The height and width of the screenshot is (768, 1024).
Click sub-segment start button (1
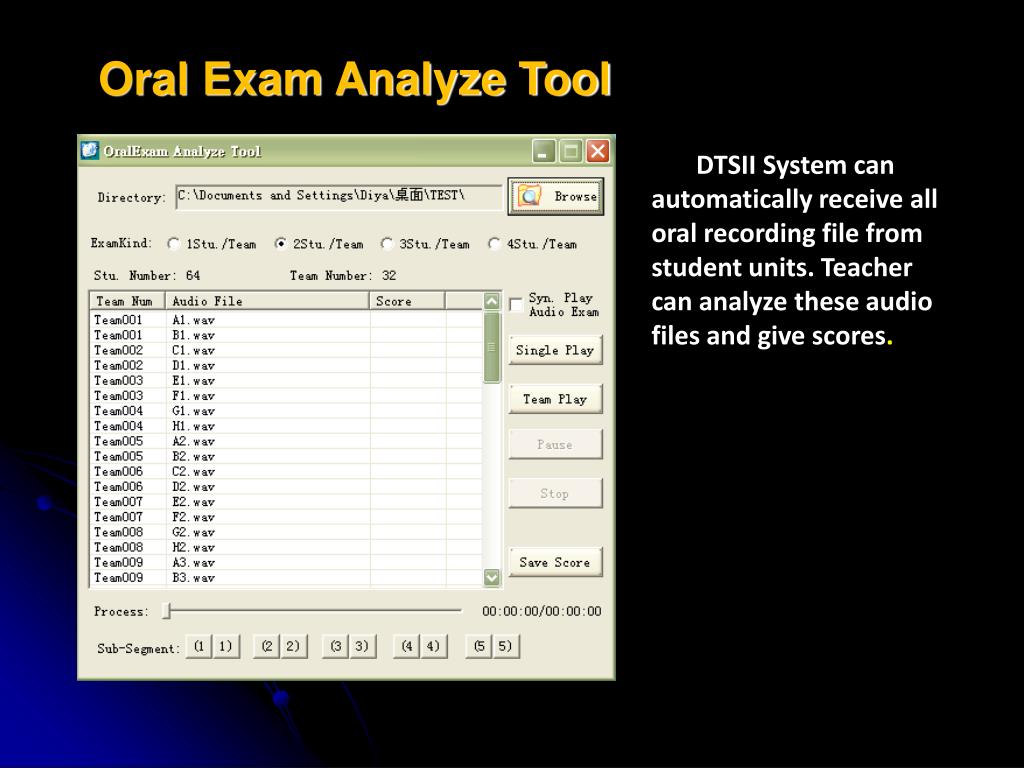click(x=199, y=647)
